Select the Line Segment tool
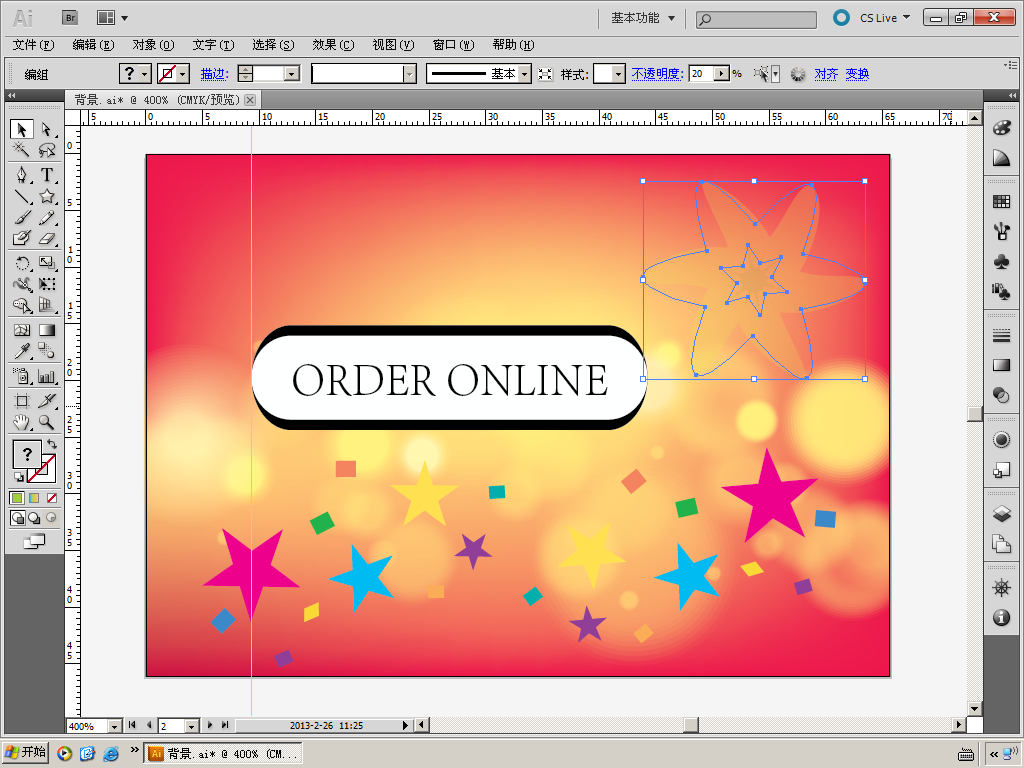The image size is (1024, 768). (x=22, y=196)
